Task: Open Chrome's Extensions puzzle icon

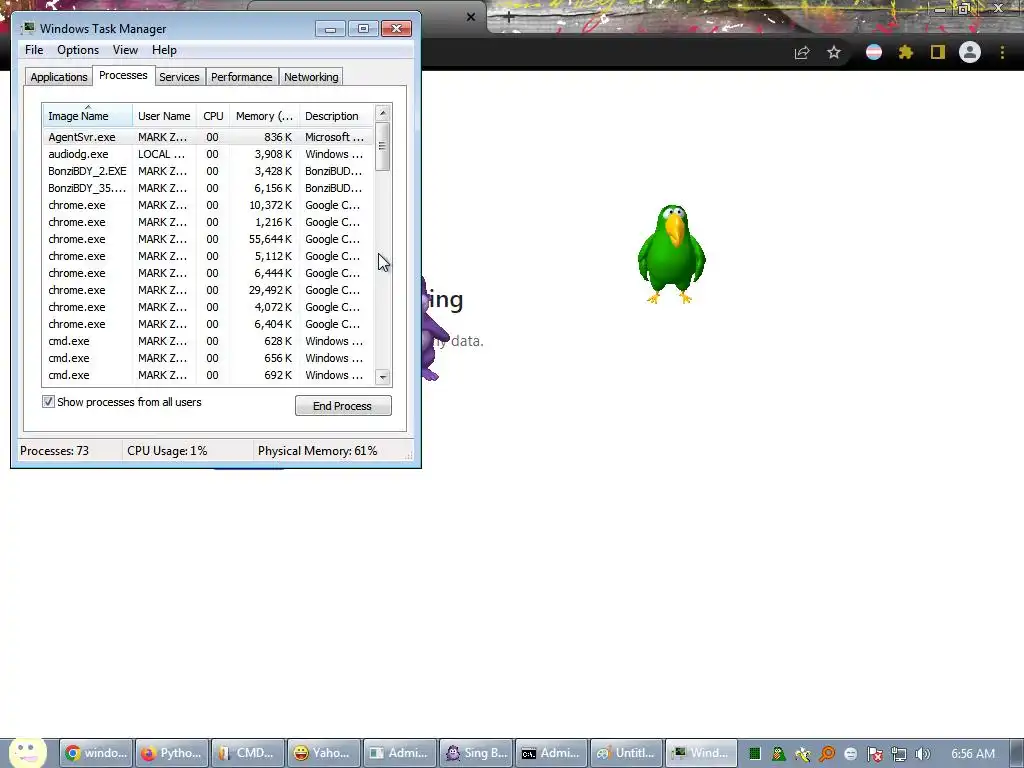Action: tap(906, 52)
